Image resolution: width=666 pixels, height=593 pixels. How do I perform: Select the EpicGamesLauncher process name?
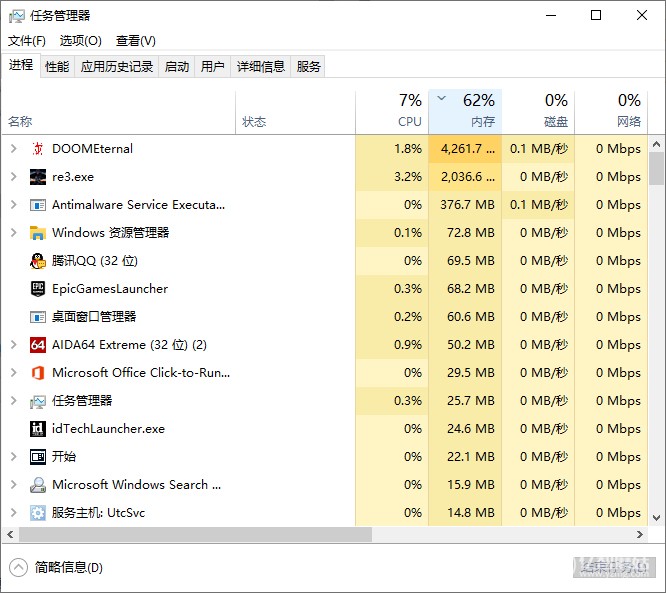click(x=110, y=289)
